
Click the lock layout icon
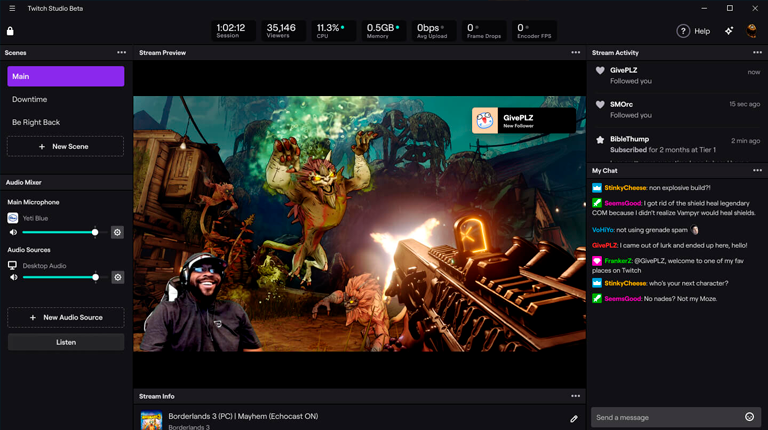coord(10,31)
